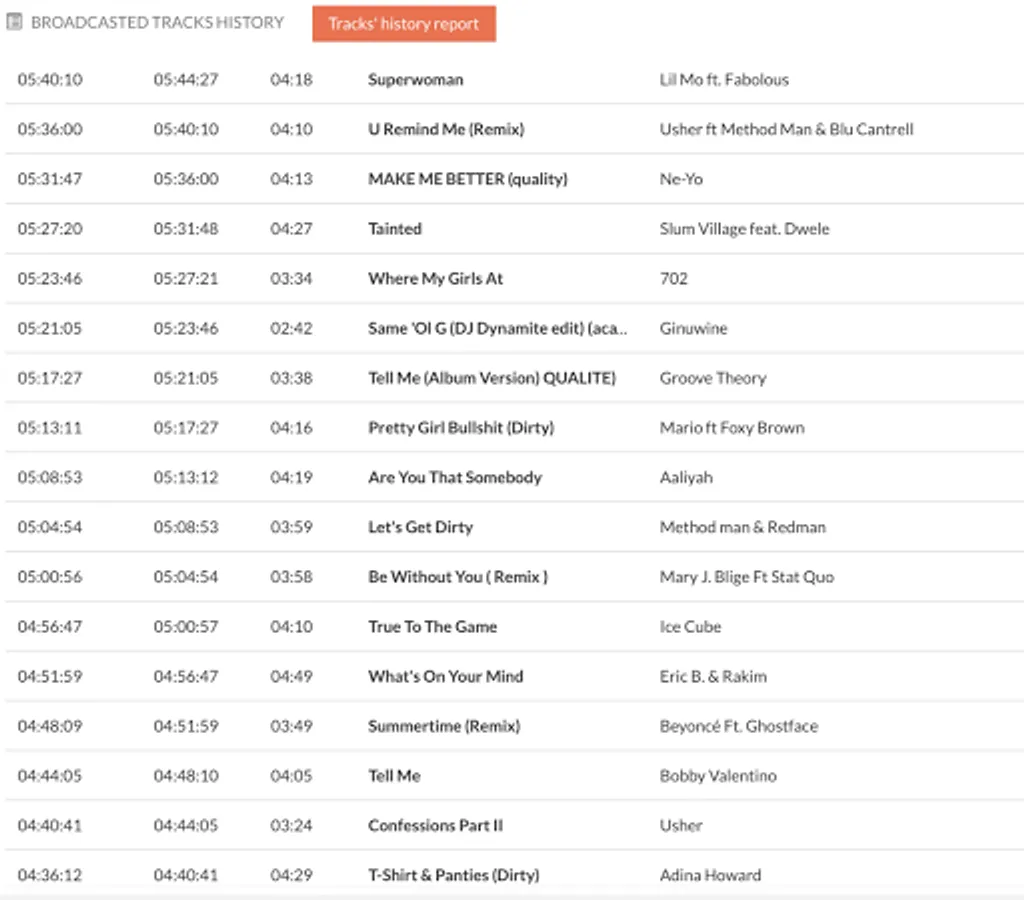
Task: Click artist Slum Village feat. Dwele
Action: point(744,229)
